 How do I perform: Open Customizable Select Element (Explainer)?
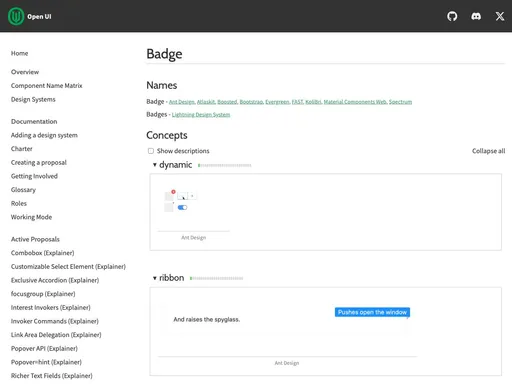click(68, 266)
